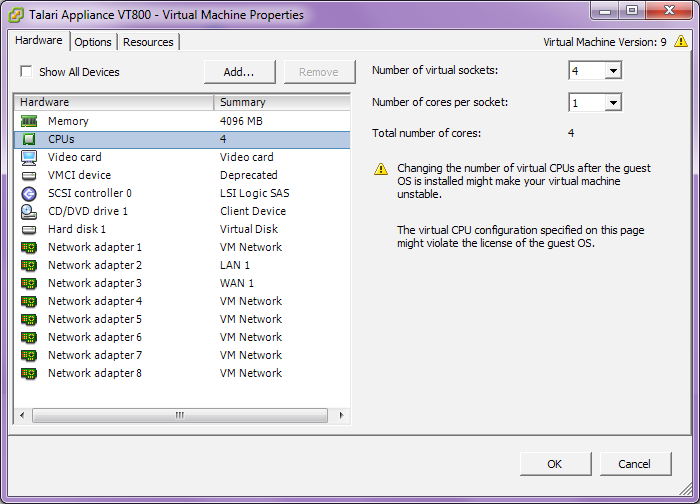The image size is (700, 504).
Task: Close the Virtual Machine Properties window
Action: click(669, 11)
